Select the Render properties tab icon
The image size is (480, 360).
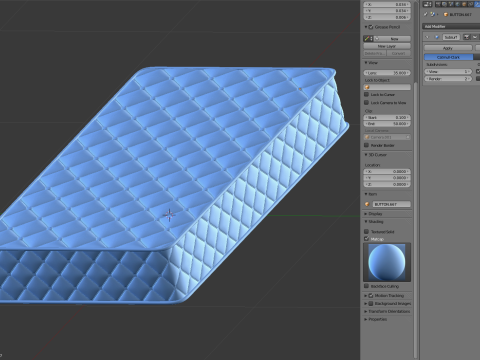click(438, 4)
